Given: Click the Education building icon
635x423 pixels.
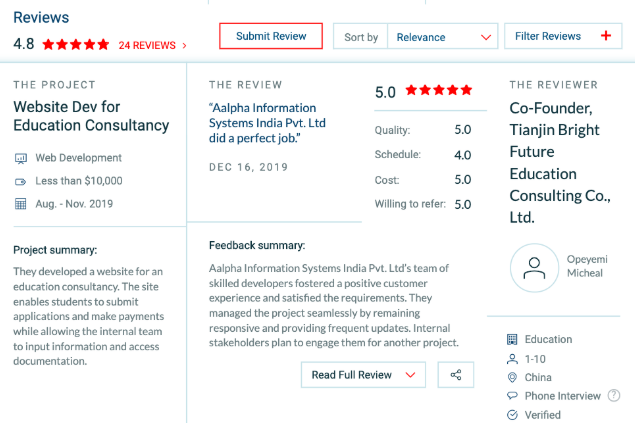Looking at the screenshot, I should [513, 340].
